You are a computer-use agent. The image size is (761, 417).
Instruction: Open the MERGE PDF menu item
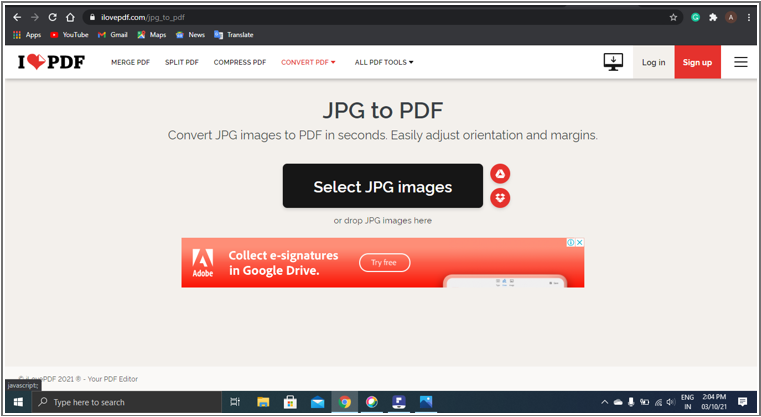pyautogui.click(x=130, y=62)
